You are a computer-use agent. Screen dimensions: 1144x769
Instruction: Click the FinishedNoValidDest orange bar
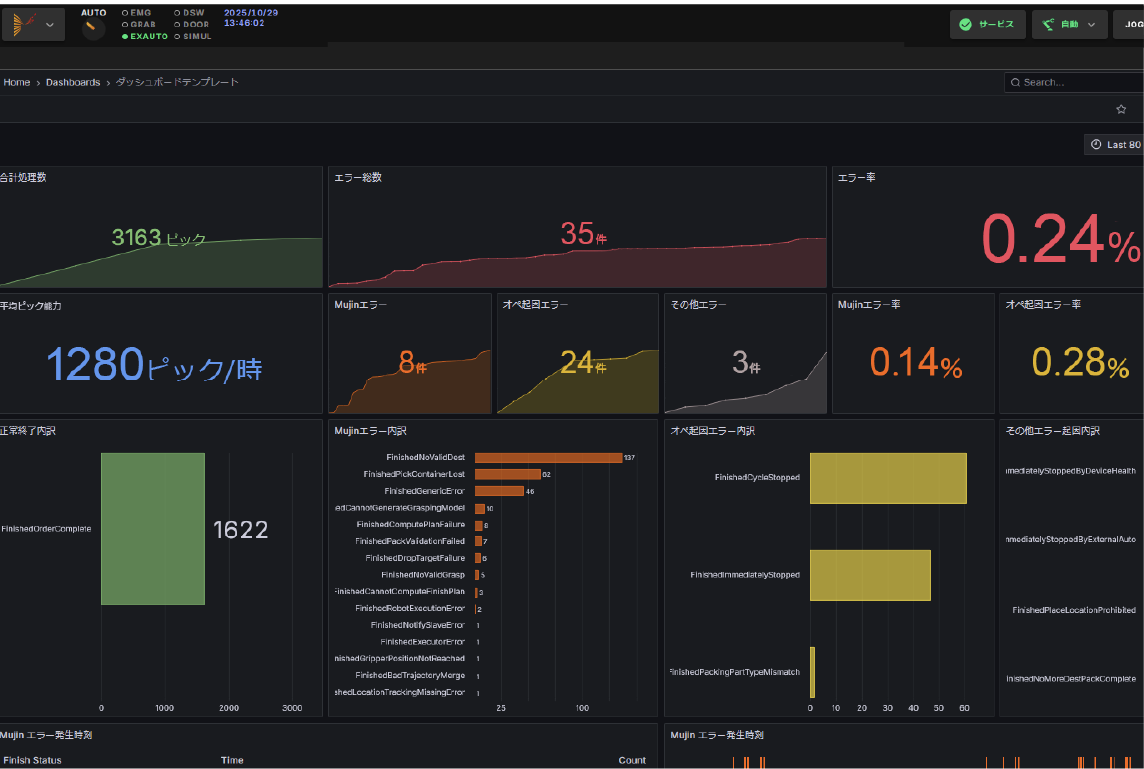coord(548,458)
